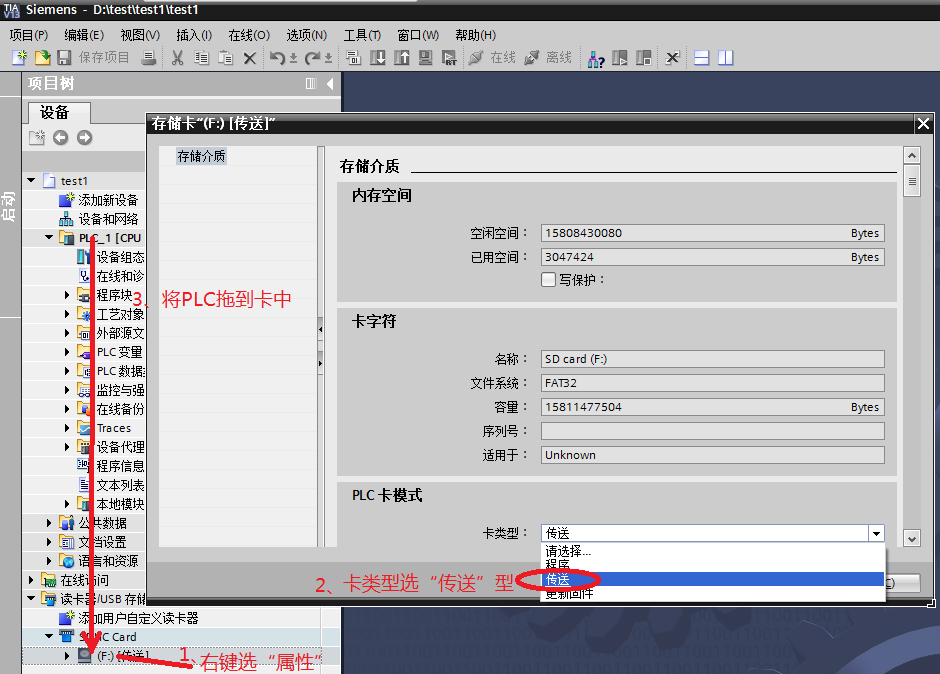Screen dimensions: 940x674
Task: Choose 传送 from the card type list
Action: pos(712,579)
